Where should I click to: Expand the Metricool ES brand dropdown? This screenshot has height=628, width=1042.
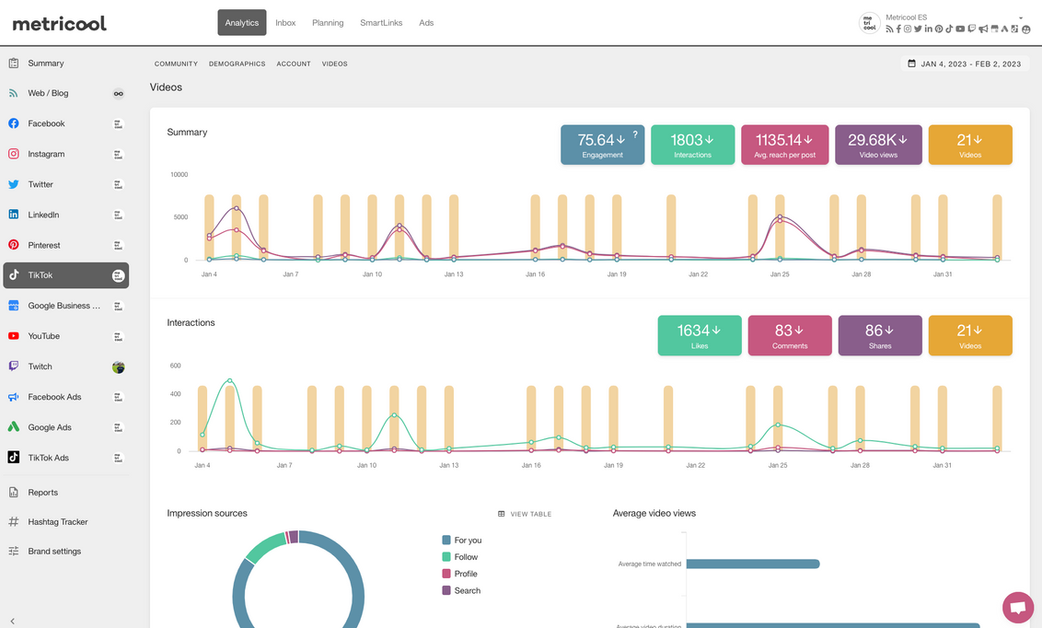[x=1021, y=18]
